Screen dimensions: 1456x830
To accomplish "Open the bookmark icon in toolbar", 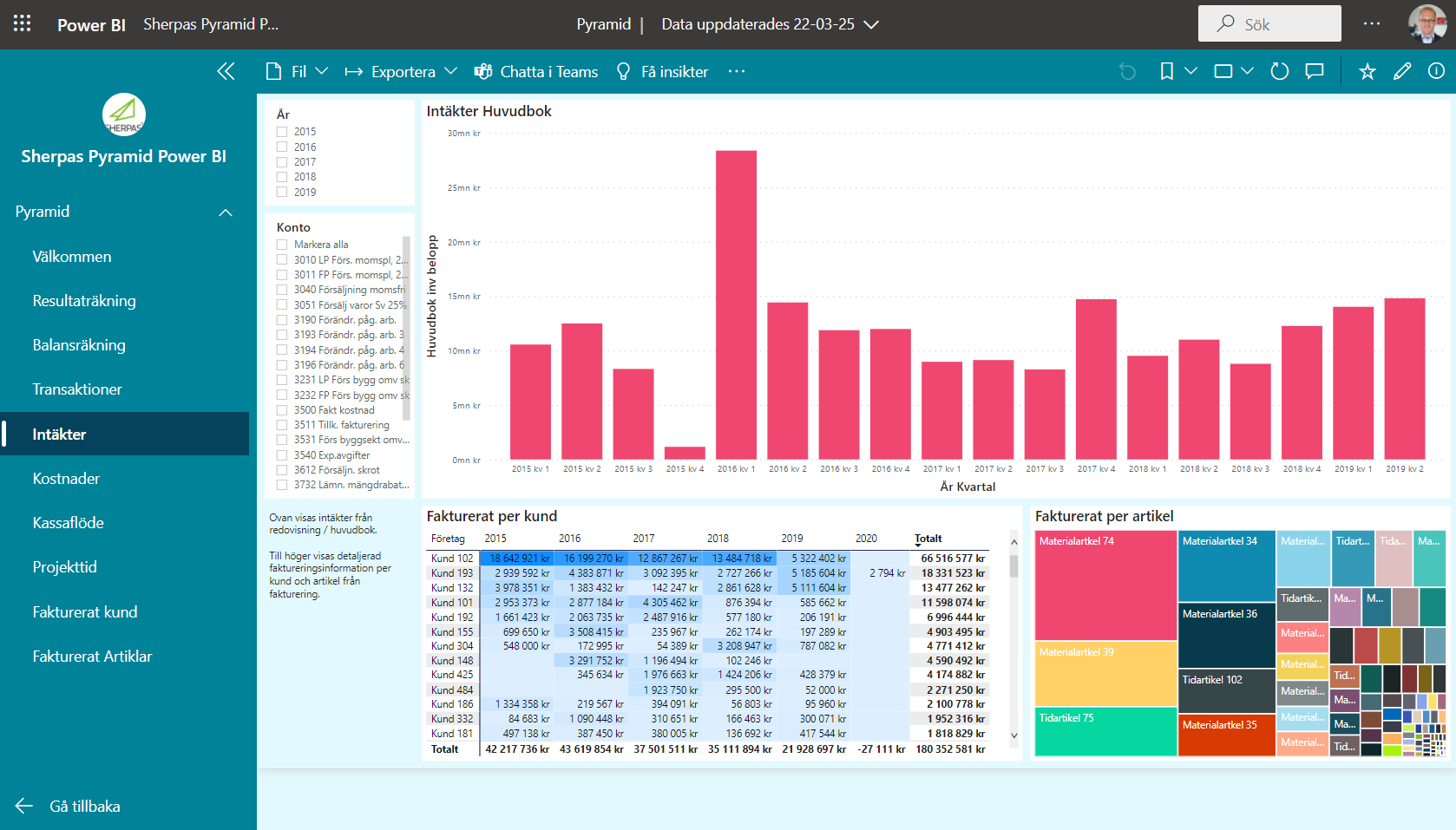I will click(x=1167, y=71).
